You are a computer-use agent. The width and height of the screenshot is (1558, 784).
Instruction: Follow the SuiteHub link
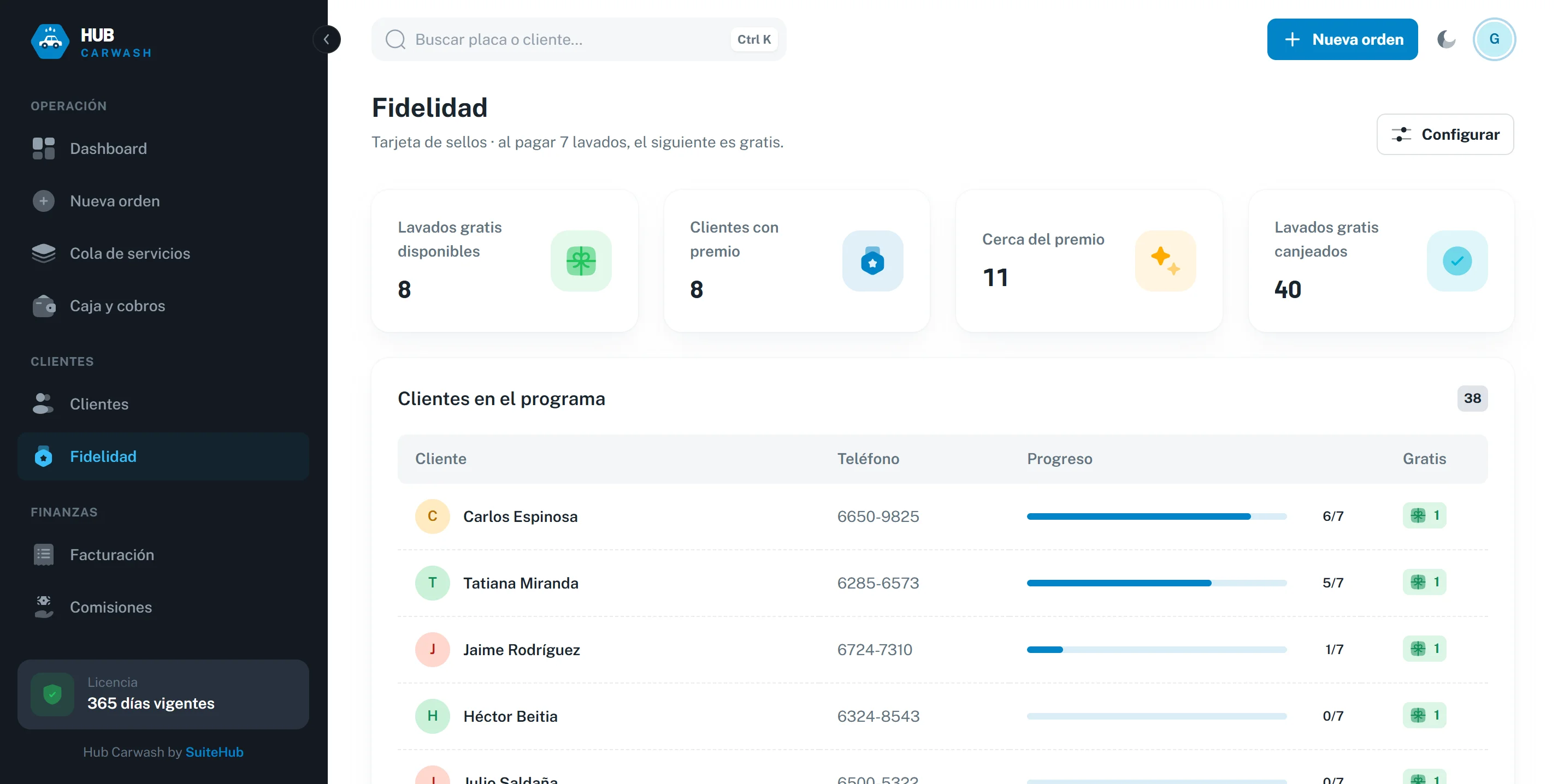(x=214, y=752)
